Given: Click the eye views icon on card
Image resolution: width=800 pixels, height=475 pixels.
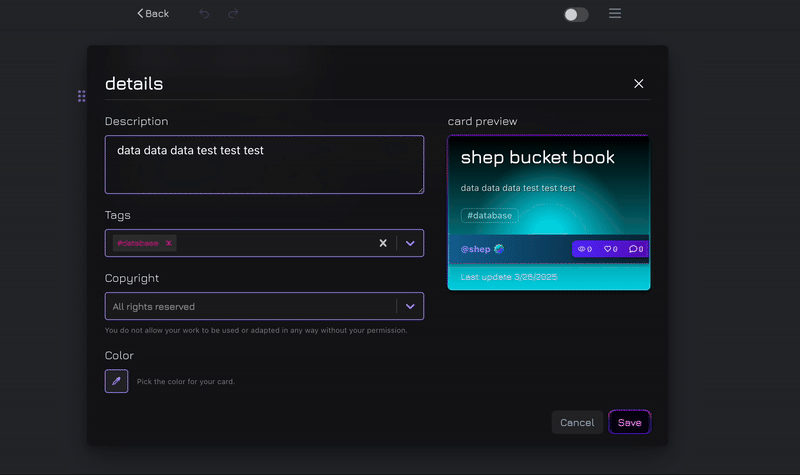Looking at the screenshot, I should tap(582, 249).
